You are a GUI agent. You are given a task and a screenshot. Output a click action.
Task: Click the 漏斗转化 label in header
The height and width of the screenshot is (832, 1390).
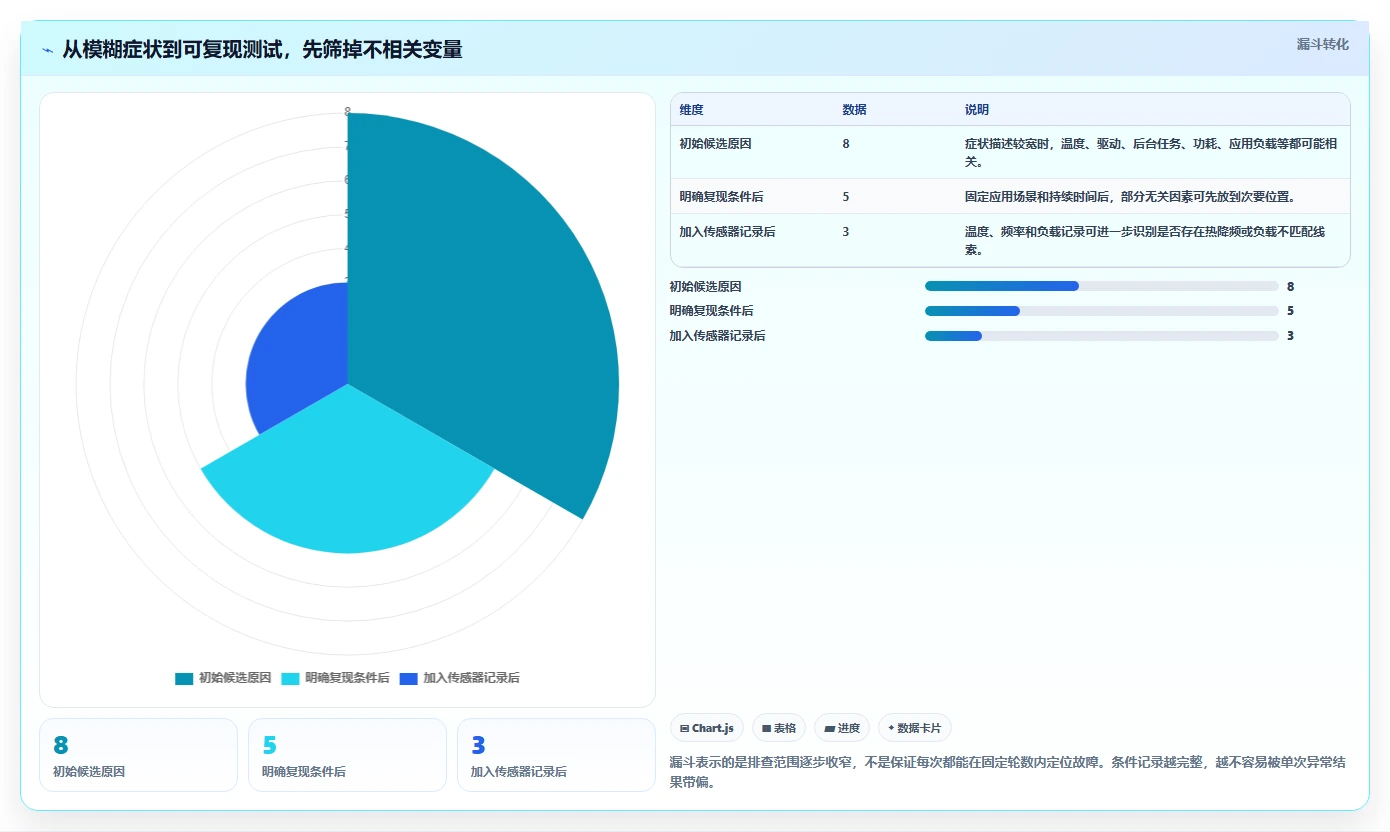click(1322, 44)
